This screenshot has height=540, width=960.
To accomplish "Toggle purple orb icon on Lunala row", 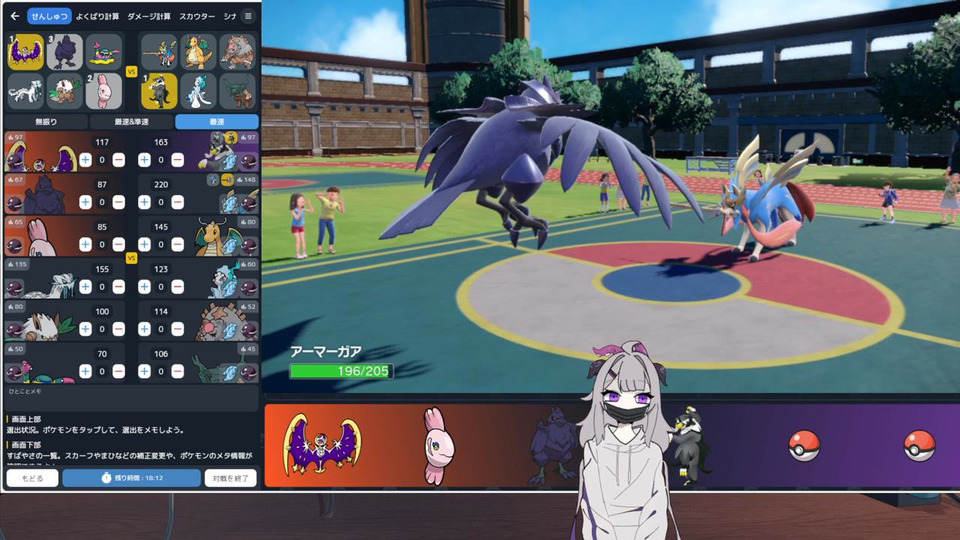I will [14, 162].
